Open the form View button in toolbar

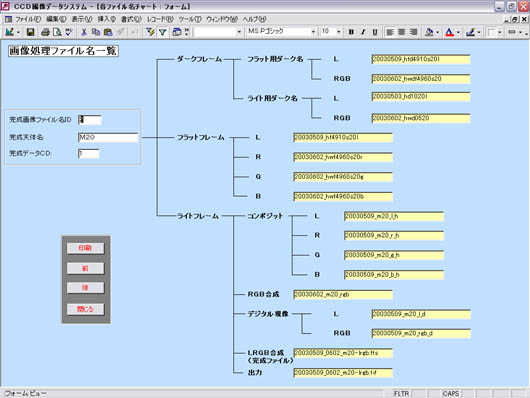coord(9,32)
